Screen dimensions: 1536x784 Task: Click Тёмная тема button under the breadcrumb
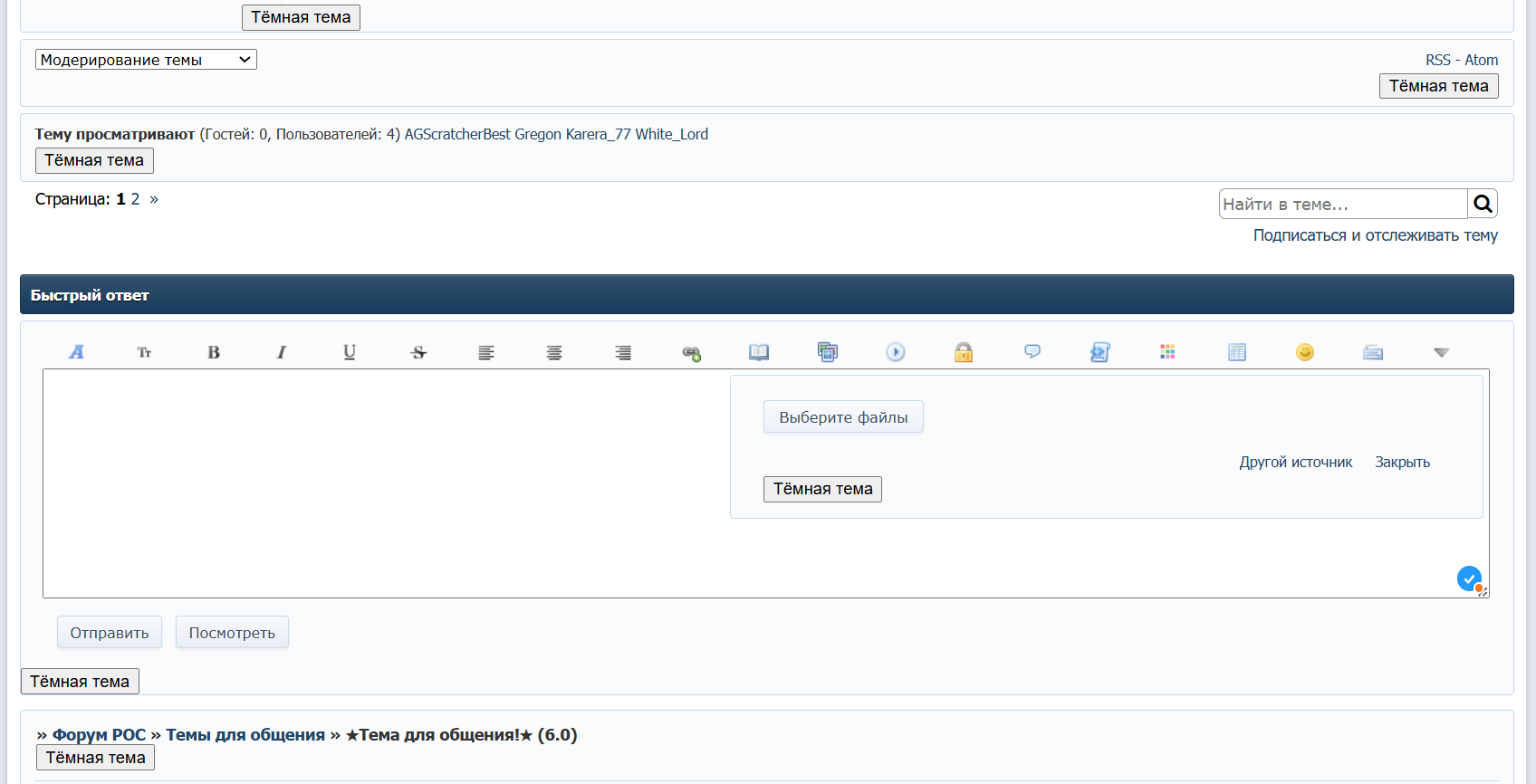(x=95, y=758)
